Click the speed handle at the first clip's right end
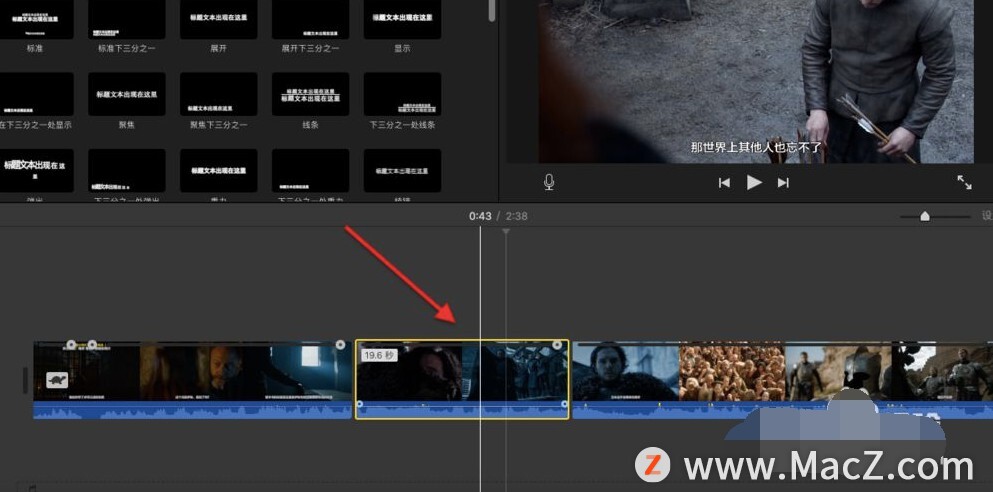The image size is (993, 492). click(x=340, y=345)
